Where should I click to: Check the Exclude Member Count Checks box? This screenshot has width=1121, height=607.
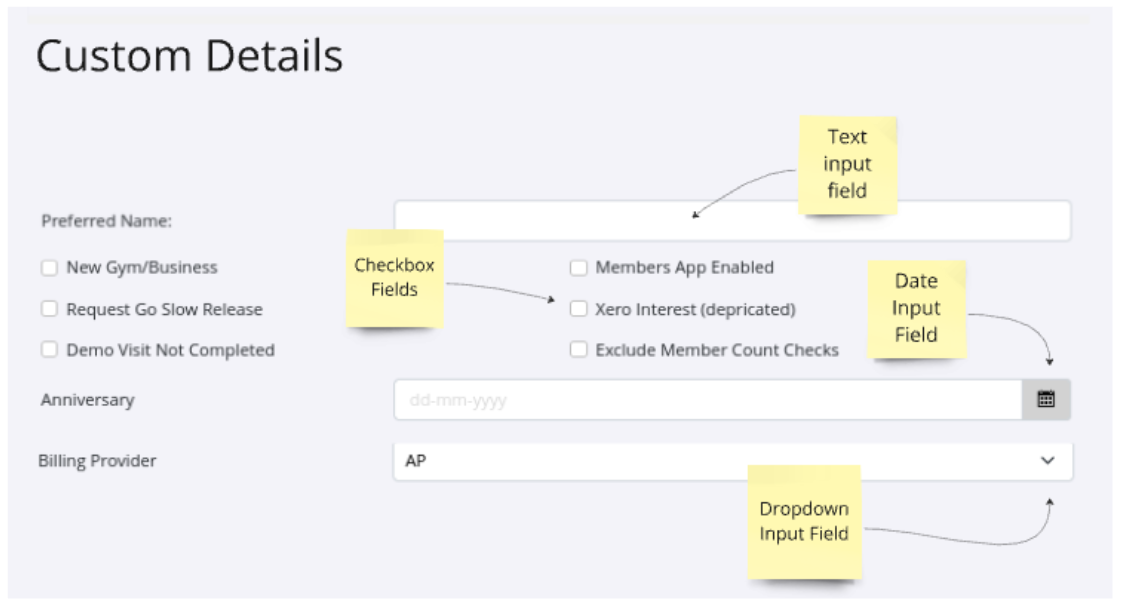click(x=578, y=350)
